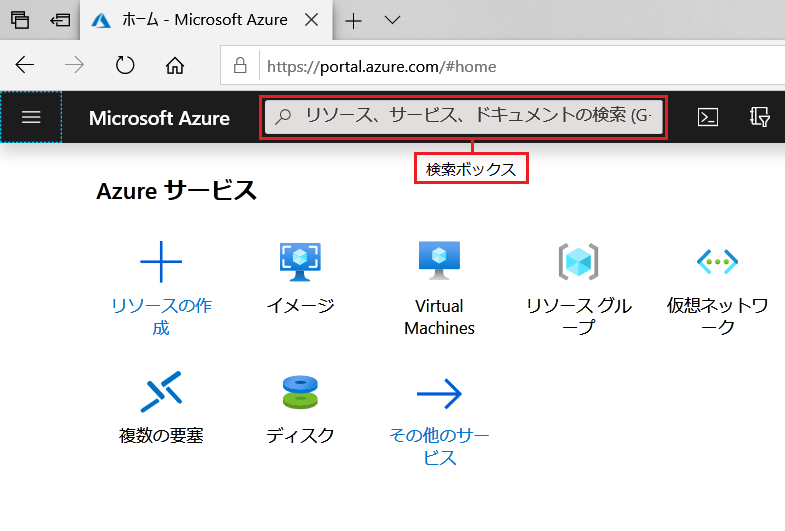Click the その他のサービス arrow icon
This screenshot has height=531, width=785.
tap(439, 393)
